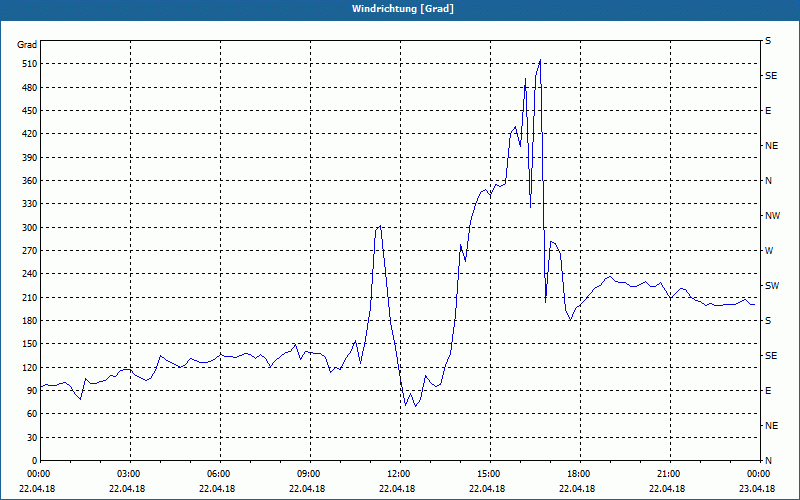
Task: Select the 360 y-axis label
Action: tap(30, 181)
